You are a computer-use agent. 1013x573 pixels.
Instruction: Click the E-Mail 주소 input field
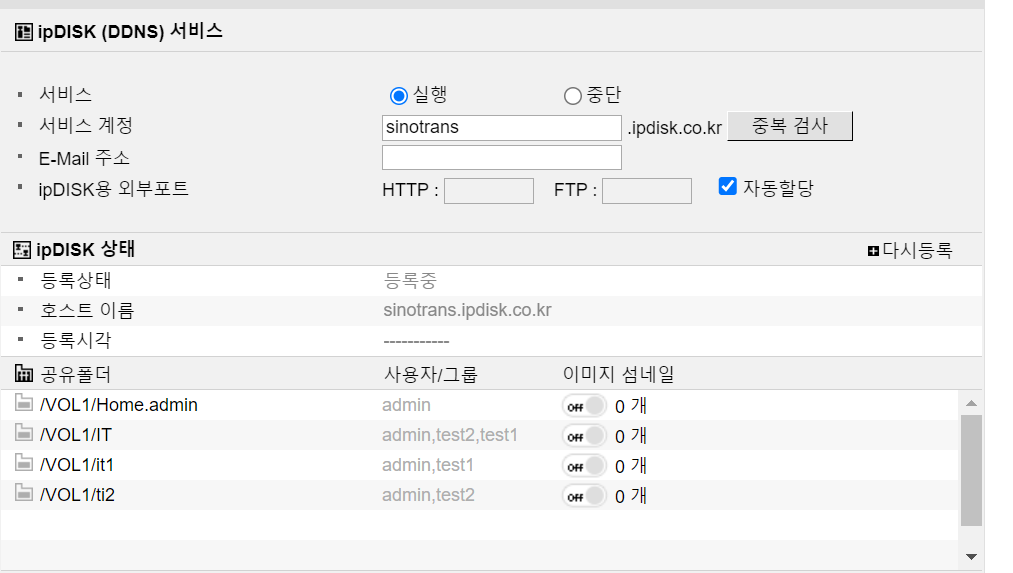coord(502,158)
